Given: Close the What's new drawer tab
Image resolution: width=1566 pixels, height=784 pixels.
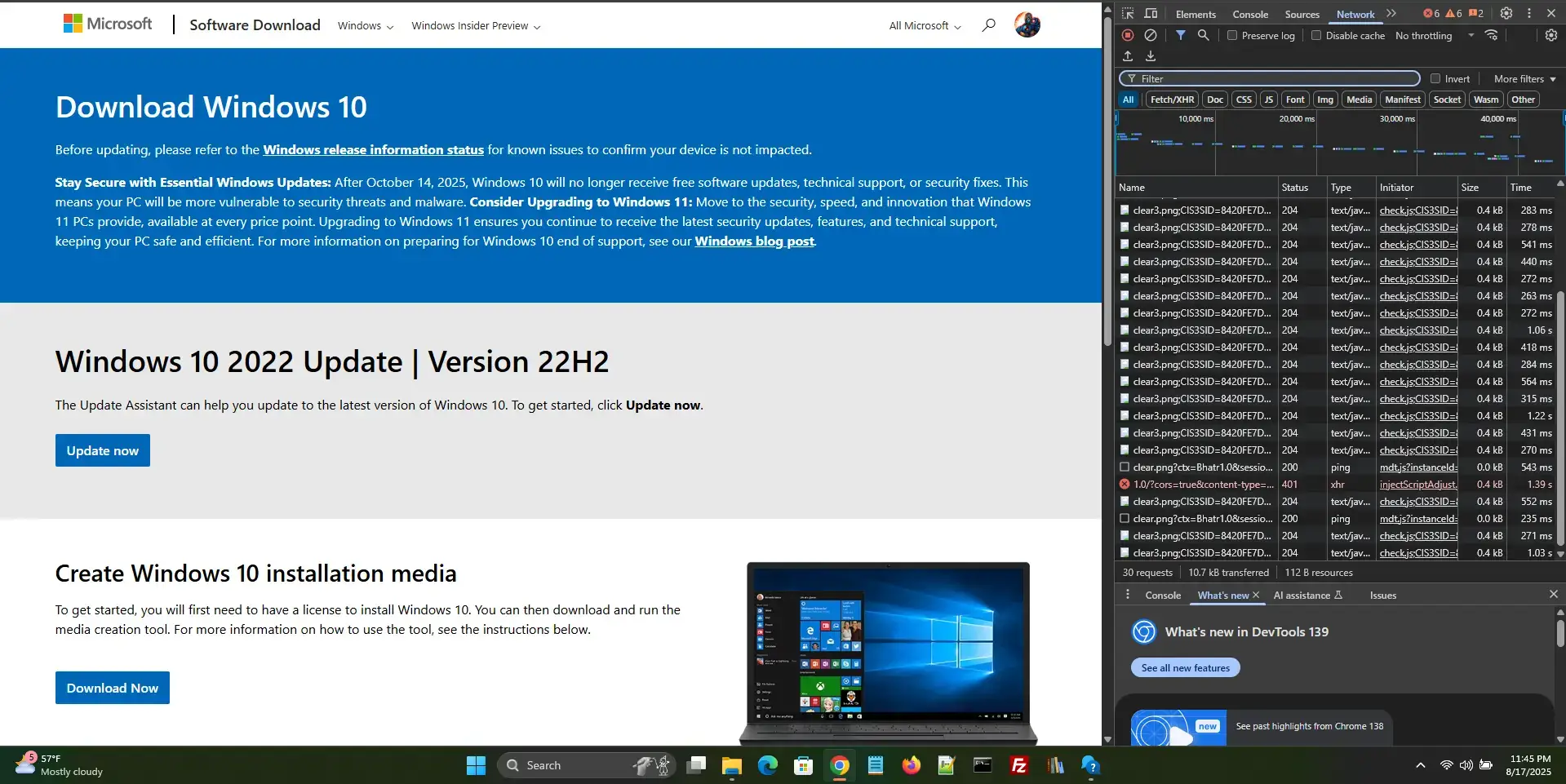Looking at the screenshot, I should (1256, 595).
